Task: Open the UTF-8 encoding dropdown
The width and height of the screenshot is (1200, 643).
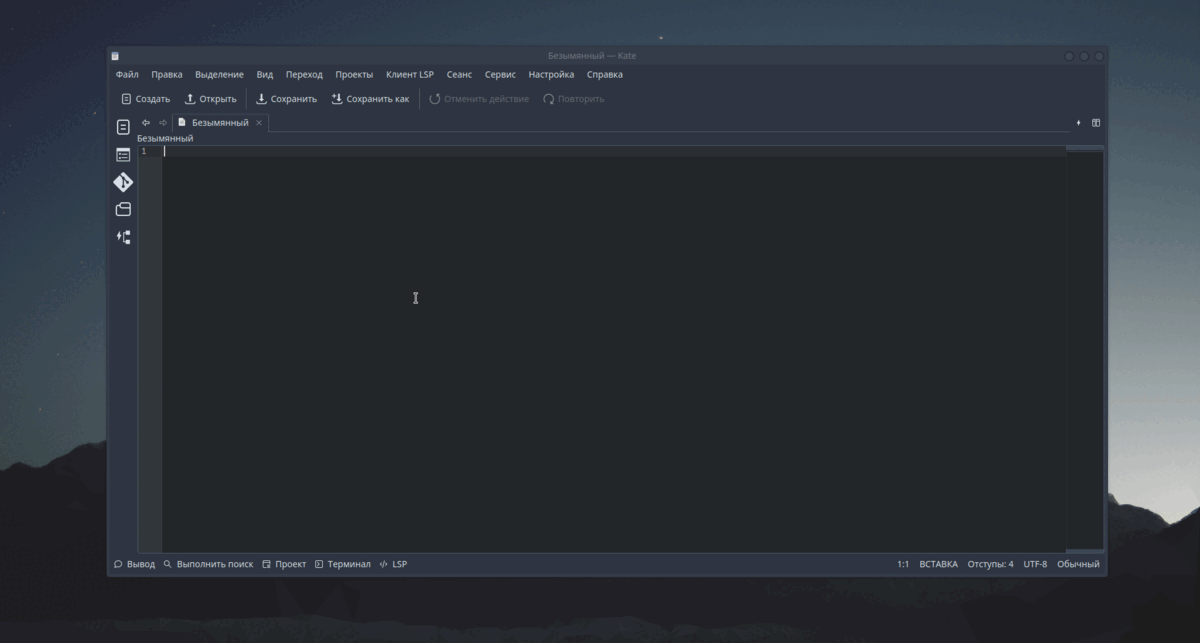Action: click(1035, 564)
